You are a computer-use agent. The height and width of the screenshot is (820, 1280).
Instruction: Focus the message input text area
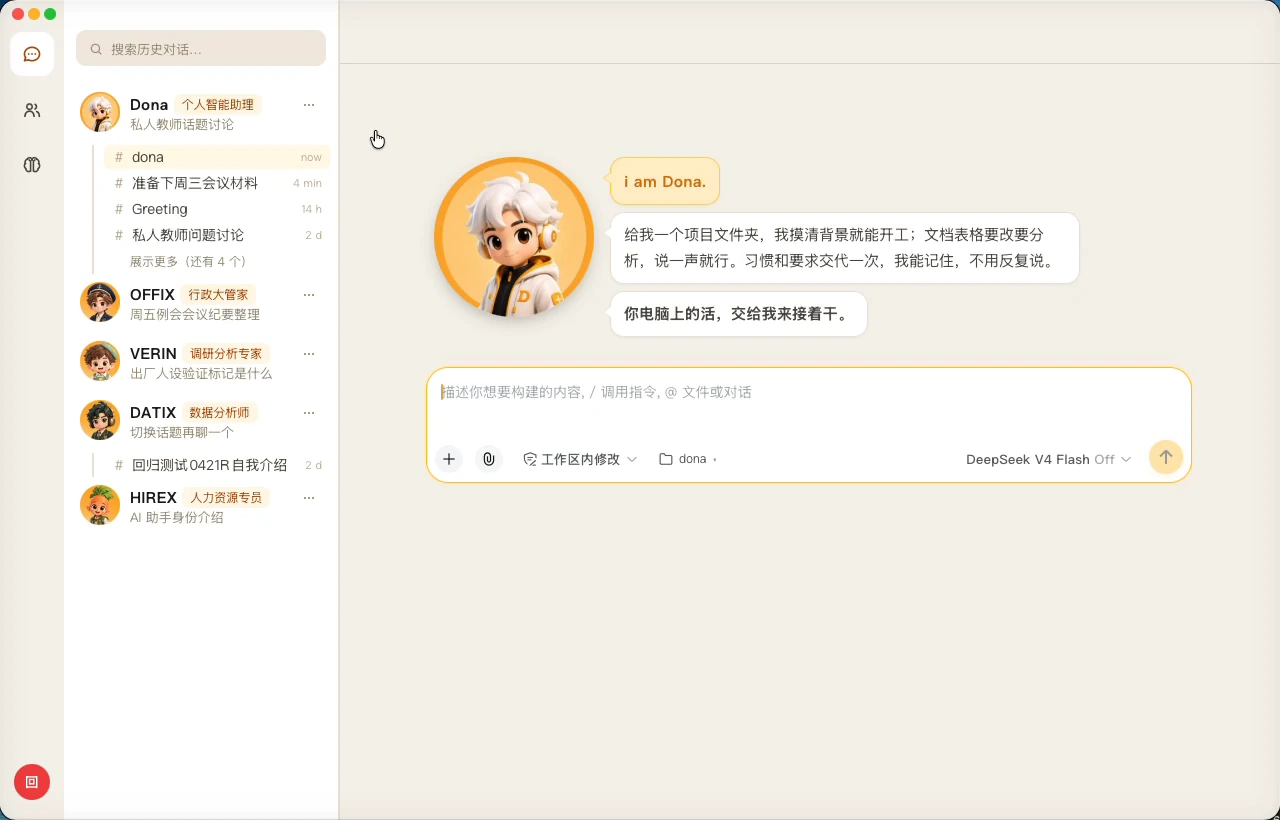(x=808, y=400)
